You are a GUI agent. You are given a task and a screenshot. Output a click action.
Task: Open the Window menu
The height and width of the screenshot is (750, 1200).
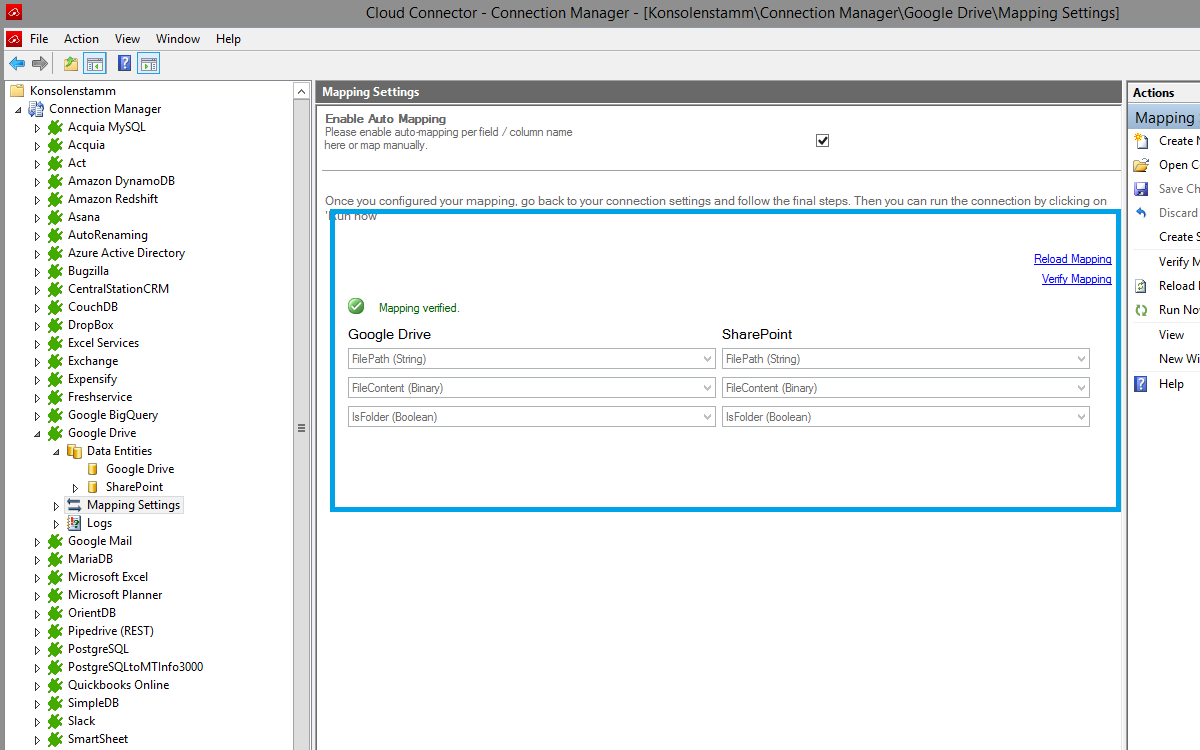click(178, 39)
